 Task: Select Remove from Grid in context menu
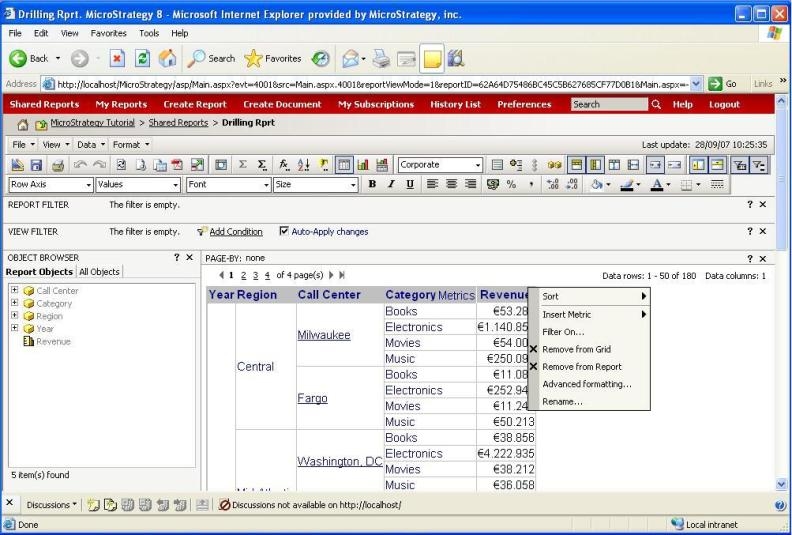(576, 349)
